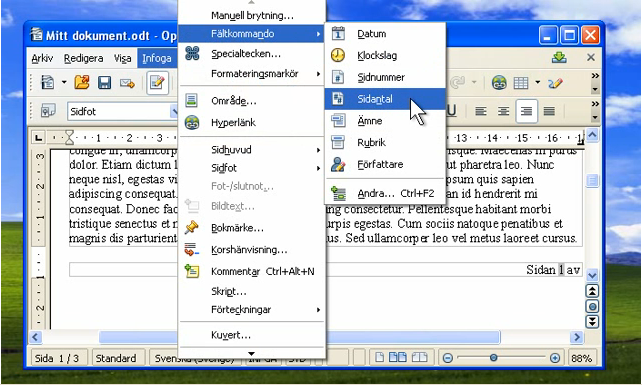Insert Kommentar comment
The width and height of the screenshot is (642, 385).
coord(252,271)
